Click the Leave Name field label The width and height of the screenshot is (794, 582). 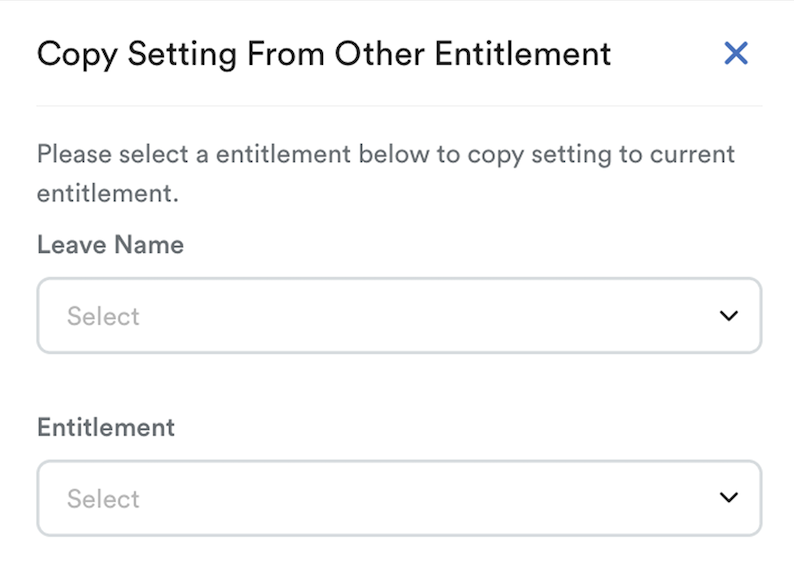pos(110,245)
